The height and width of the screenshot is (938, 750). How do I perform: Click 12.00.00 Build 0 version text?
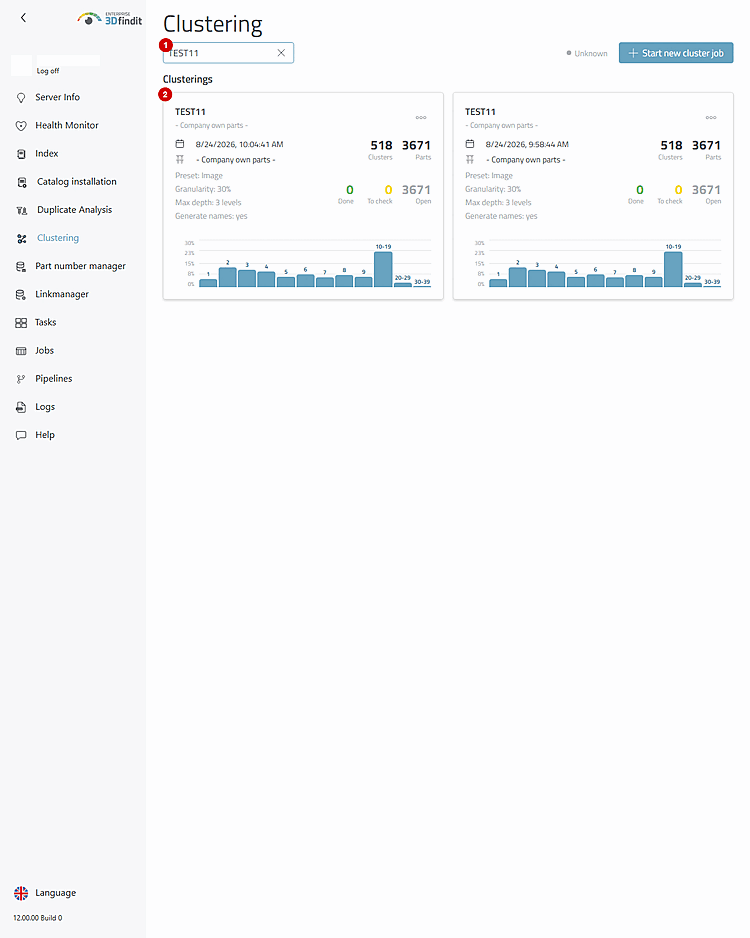[x=38, y=918]
